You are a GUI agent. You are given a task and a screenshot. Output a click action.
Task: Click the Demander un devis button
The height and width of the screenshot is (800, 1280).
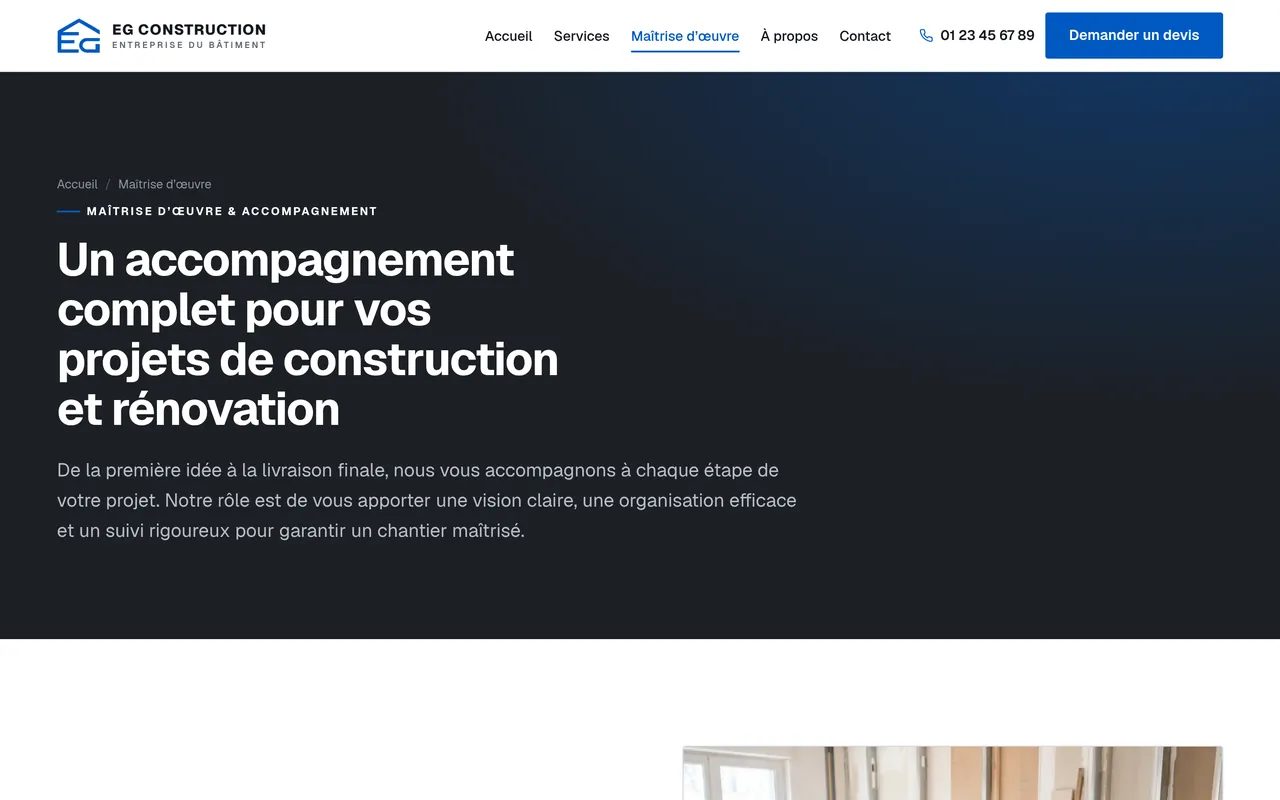coord(1134,35)
